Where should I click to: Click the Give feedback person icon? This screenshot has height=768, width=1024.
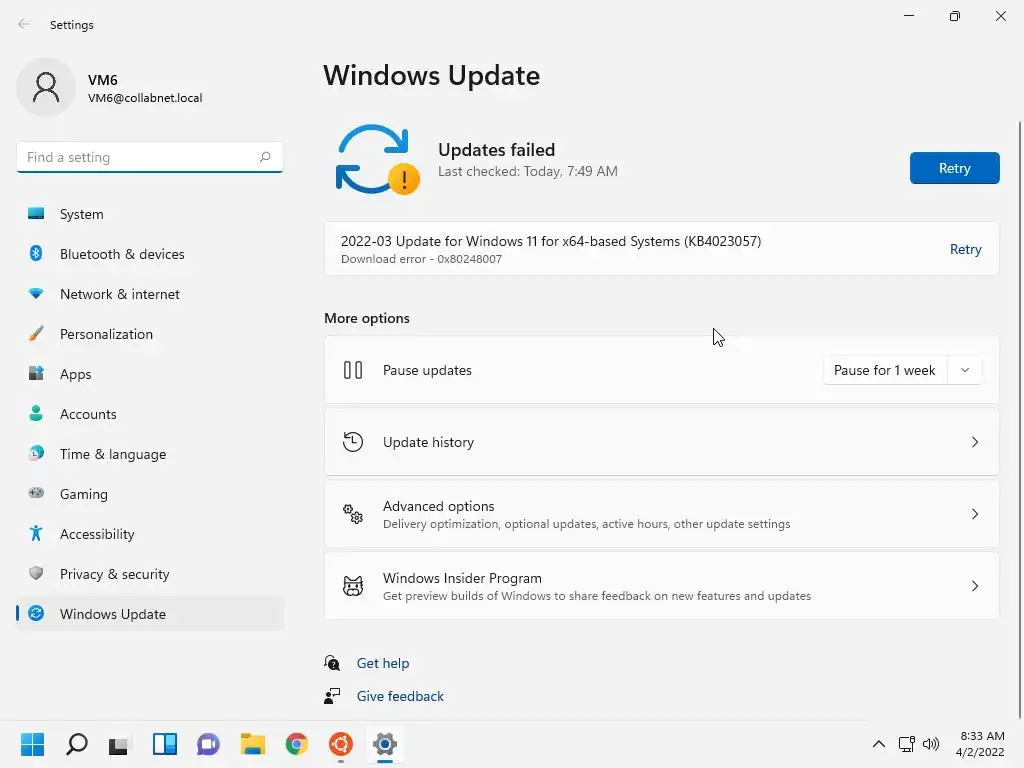coord(332,696)
